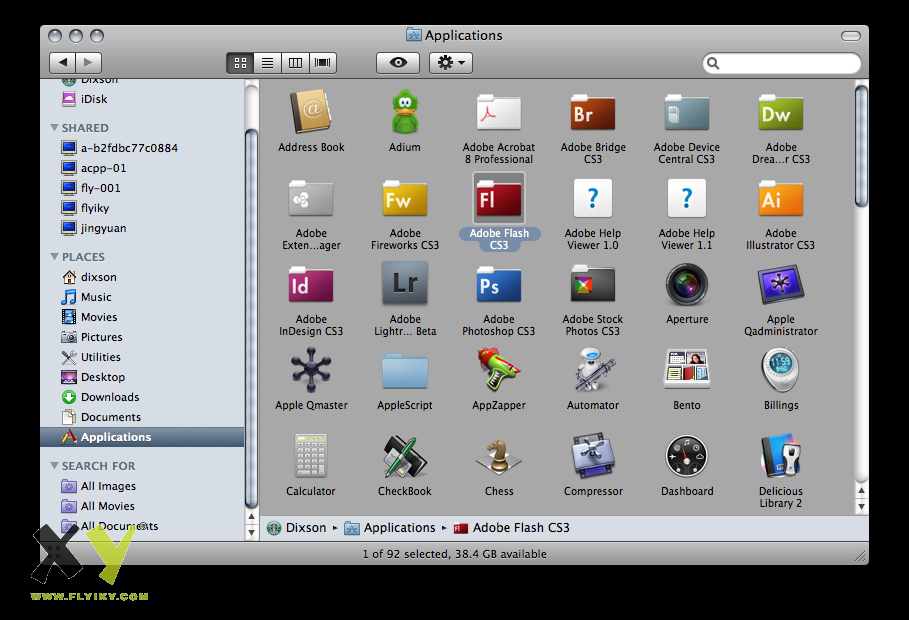Select the AppleScript folder
This screenshot has height=620, width=909.
pos(405,371)
